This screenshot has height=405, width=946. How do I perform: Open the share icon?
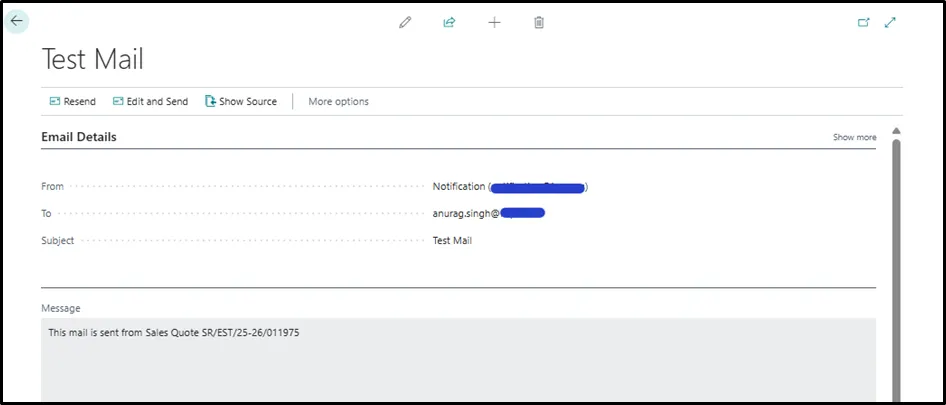coord(449,22)
